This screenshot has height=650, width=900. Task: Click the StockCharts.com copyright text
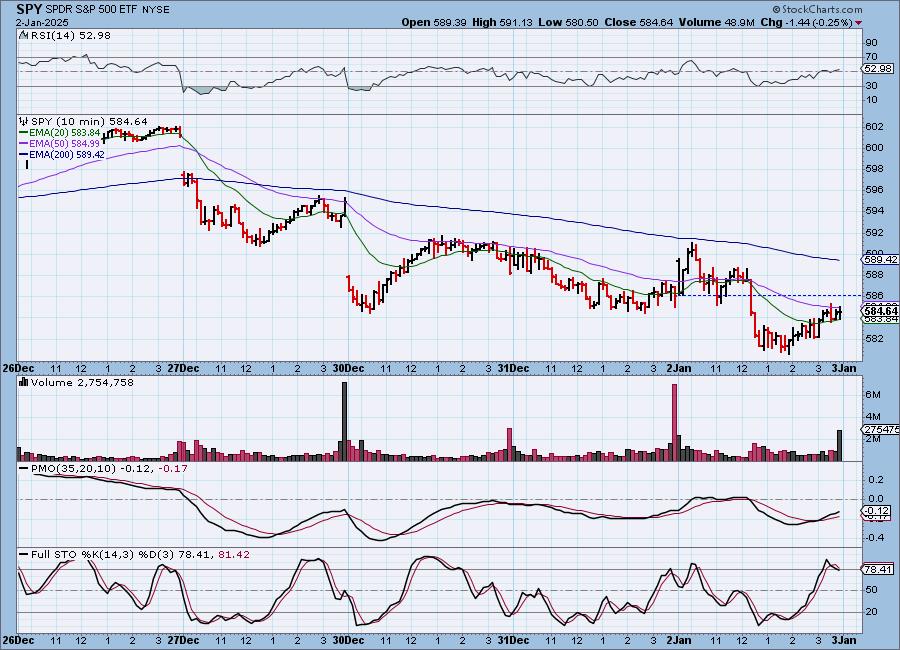point(817,9)
